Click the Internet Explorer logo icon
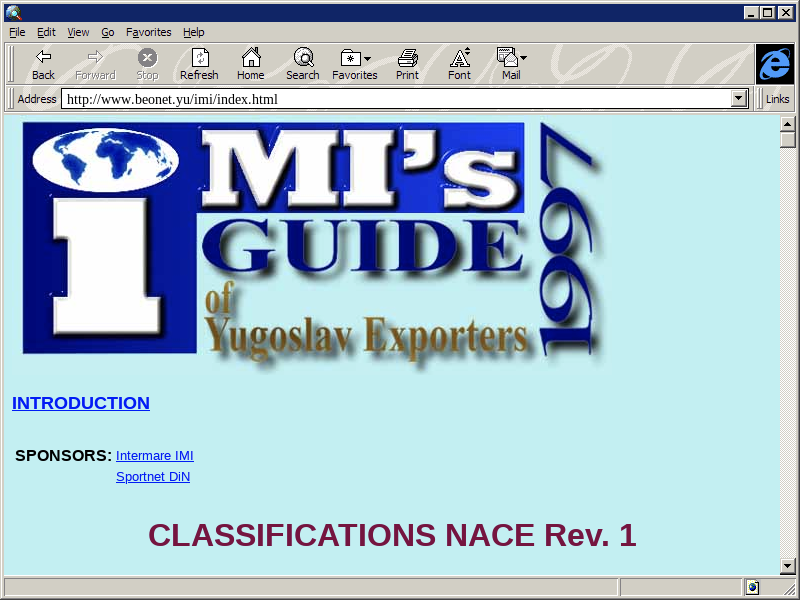The height and width of the screenshot is (600, 800). tap(774, 64)
